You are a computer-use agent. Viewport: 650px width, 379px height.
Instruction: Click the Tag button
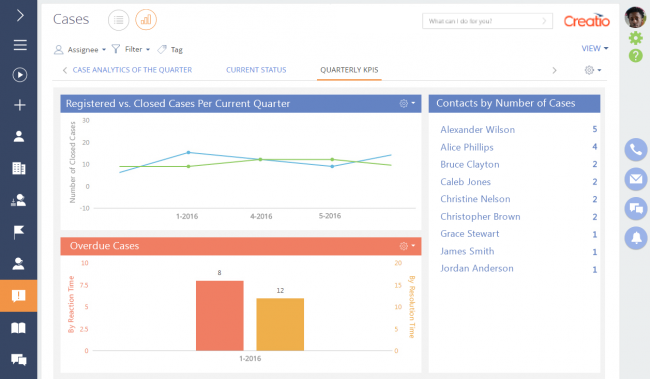170,50
